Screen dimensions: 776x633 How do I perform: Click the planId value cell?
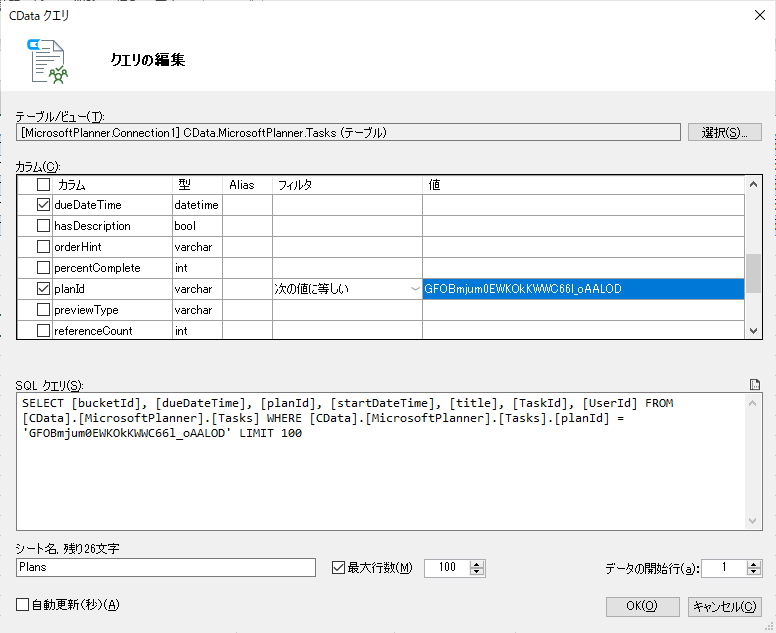(x=583, y=289)
